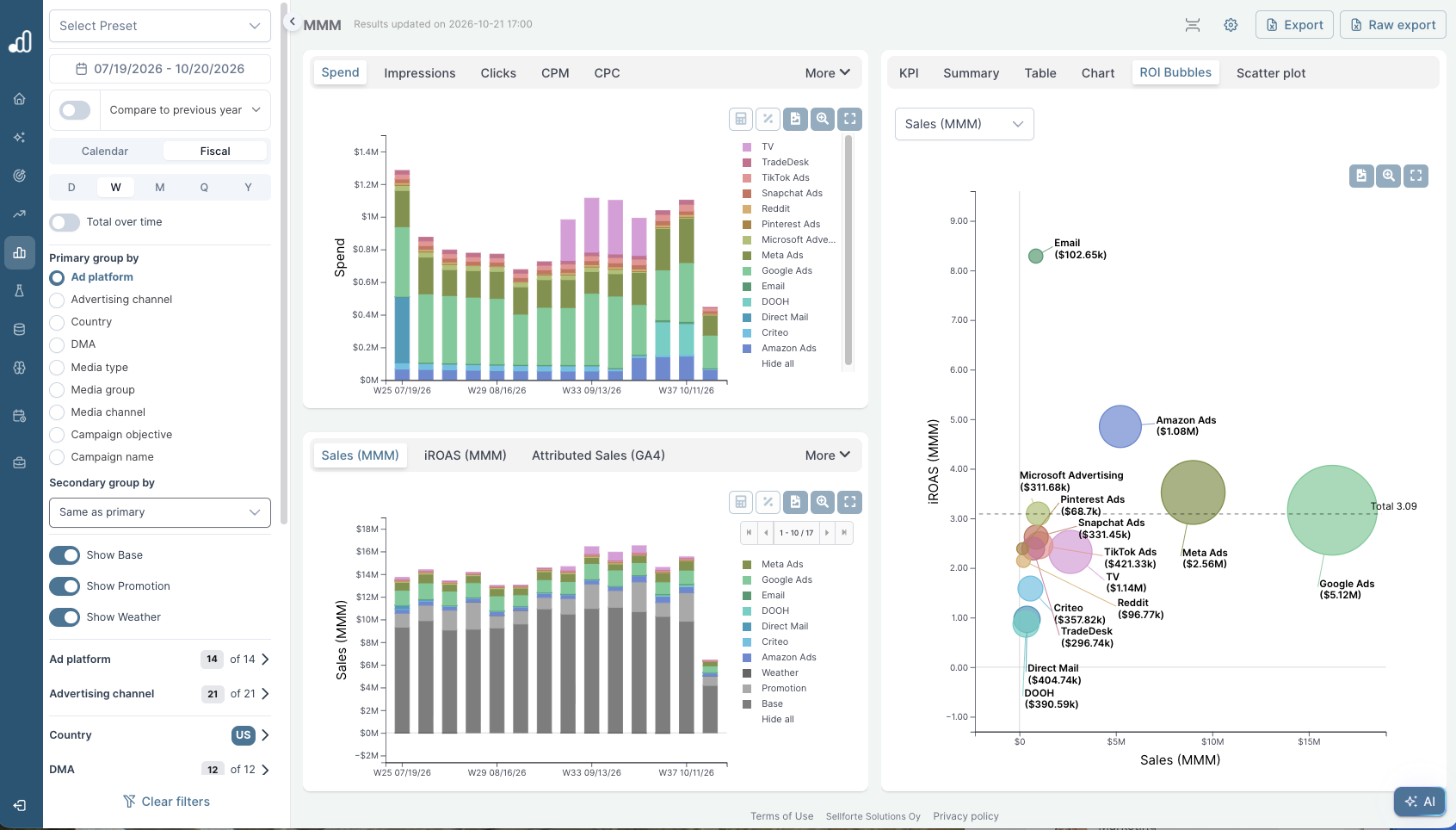Open the target goals sidebar icon
Screen dimensions: 1456x830
coord(19,176)
